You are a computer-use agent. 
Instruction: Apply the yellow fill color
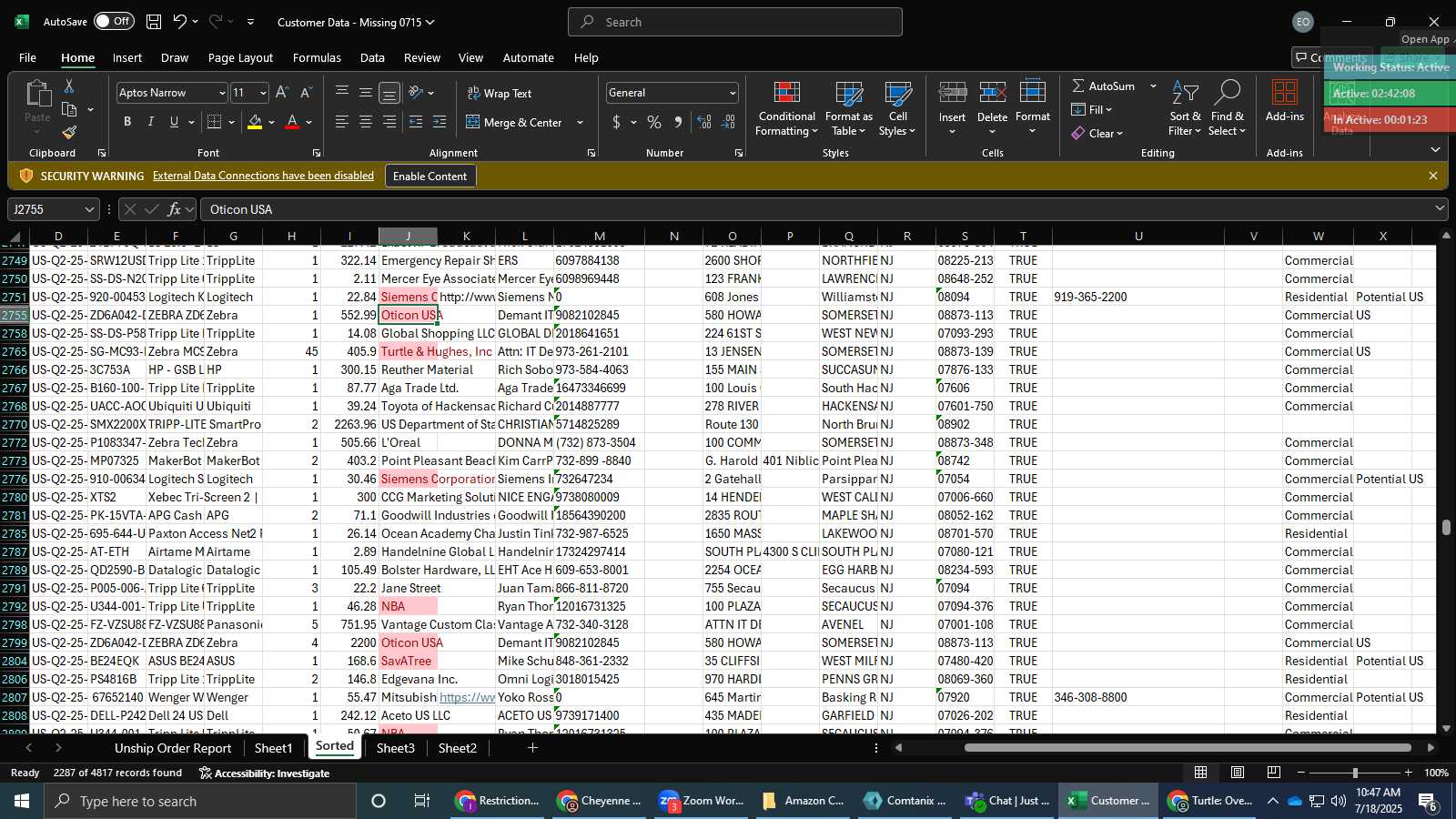pyautogui.click(x=255, y=122)
